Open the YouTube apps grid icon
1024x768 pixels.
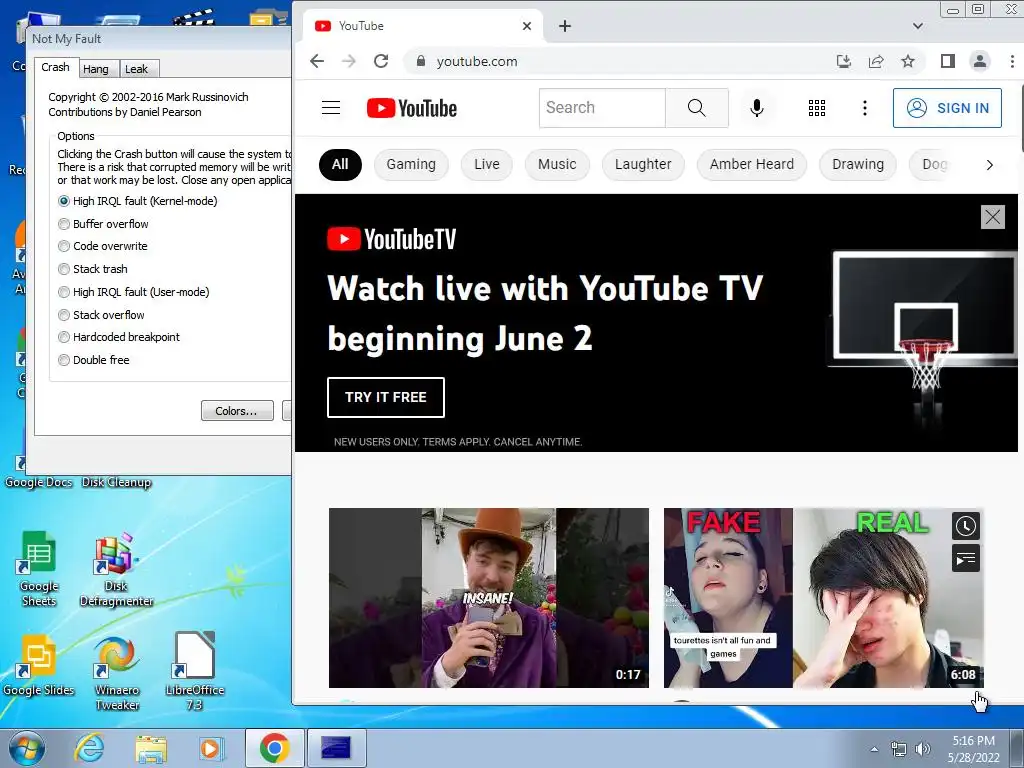pyautogui.click(x=817, y=108)
